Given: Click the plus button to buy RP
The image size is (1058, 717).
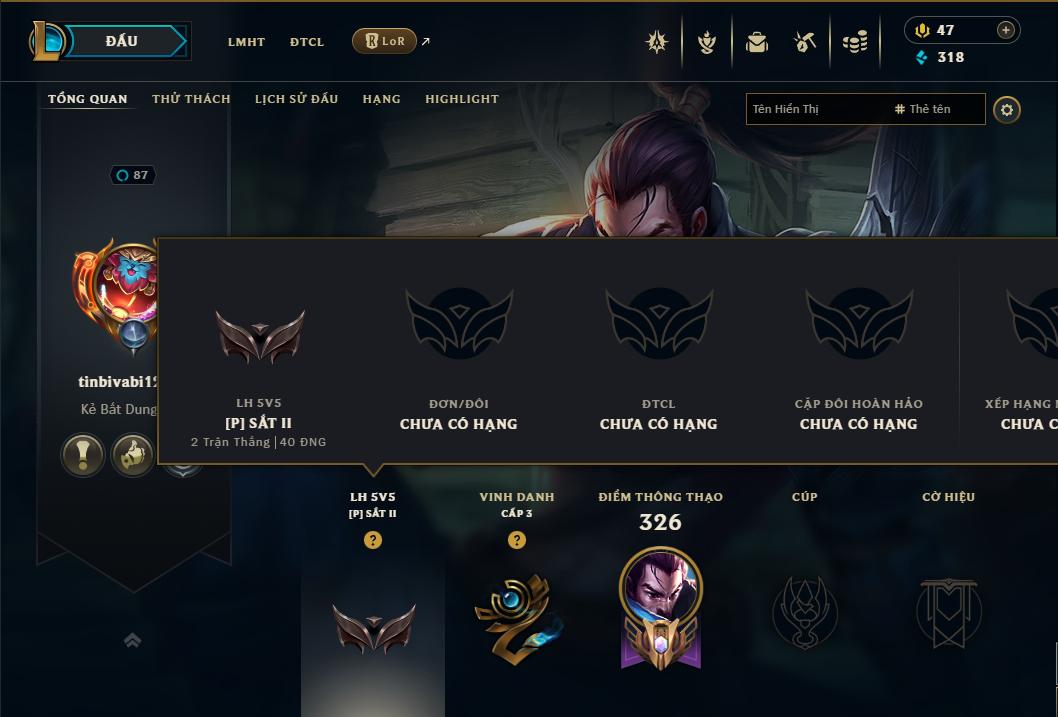Looking at the screenshot, I should (x=1005, y=30).
